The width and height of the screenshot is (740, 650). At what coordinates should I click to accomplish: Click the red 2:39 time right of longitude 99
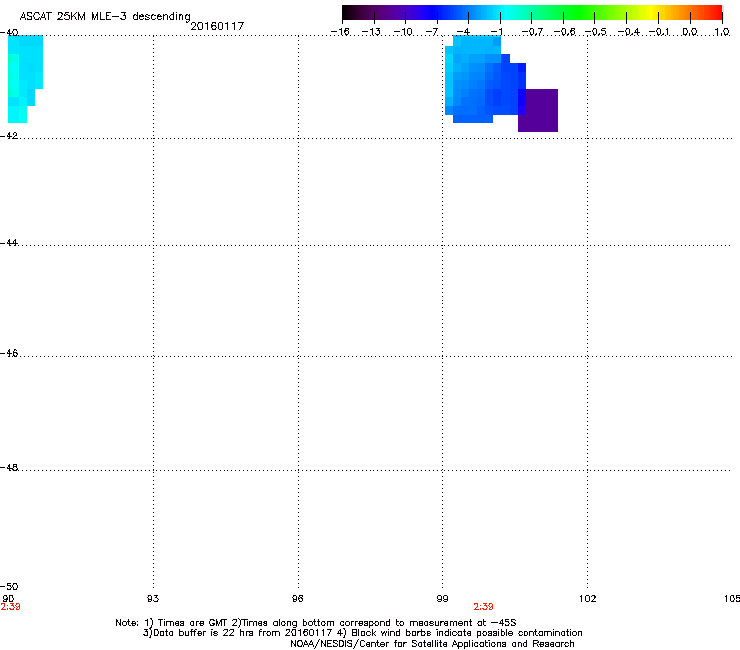[483, 607]
